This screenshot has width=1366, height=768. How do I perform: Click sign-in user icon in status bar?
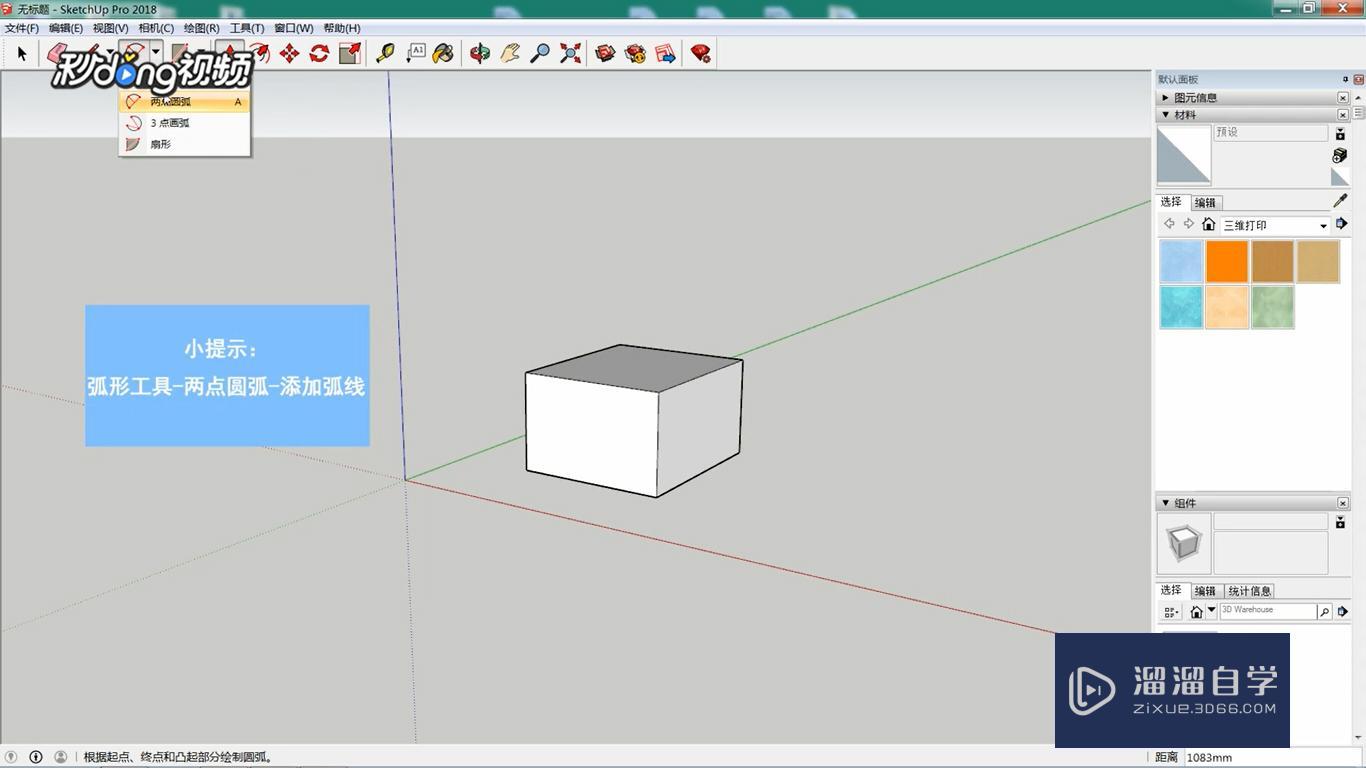point(60,757)
